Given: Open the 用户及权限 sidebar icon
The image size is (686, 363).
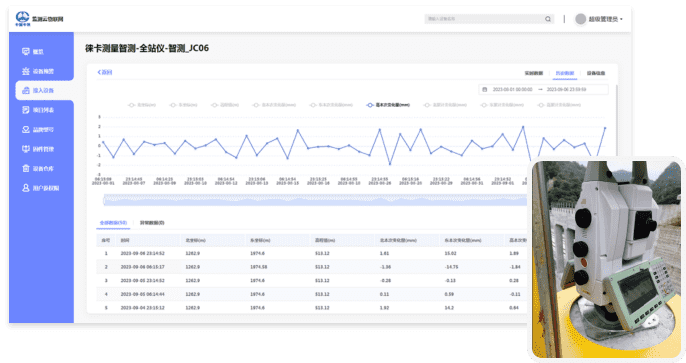Looking at the screenshot, I should tap(26, 188).
